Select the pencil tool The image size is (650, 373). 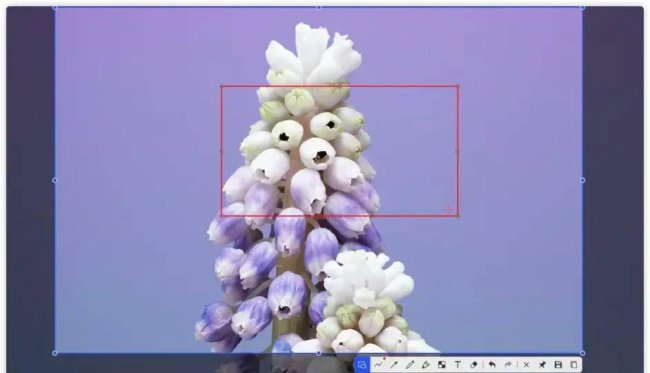click(x=410, y=365)
